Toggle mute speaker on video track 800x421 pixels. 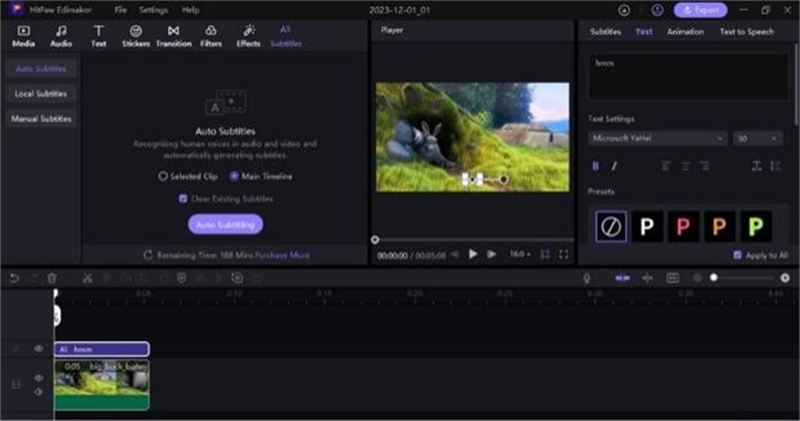click(x=38, y=392)
